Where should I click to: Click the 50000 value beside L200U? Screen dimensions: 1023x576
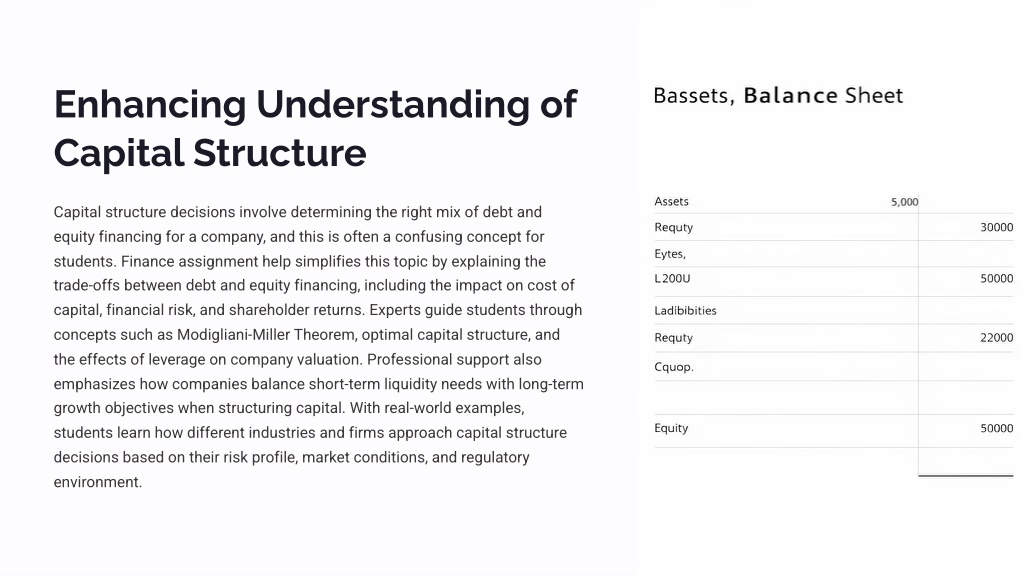[x=996, y=279]
